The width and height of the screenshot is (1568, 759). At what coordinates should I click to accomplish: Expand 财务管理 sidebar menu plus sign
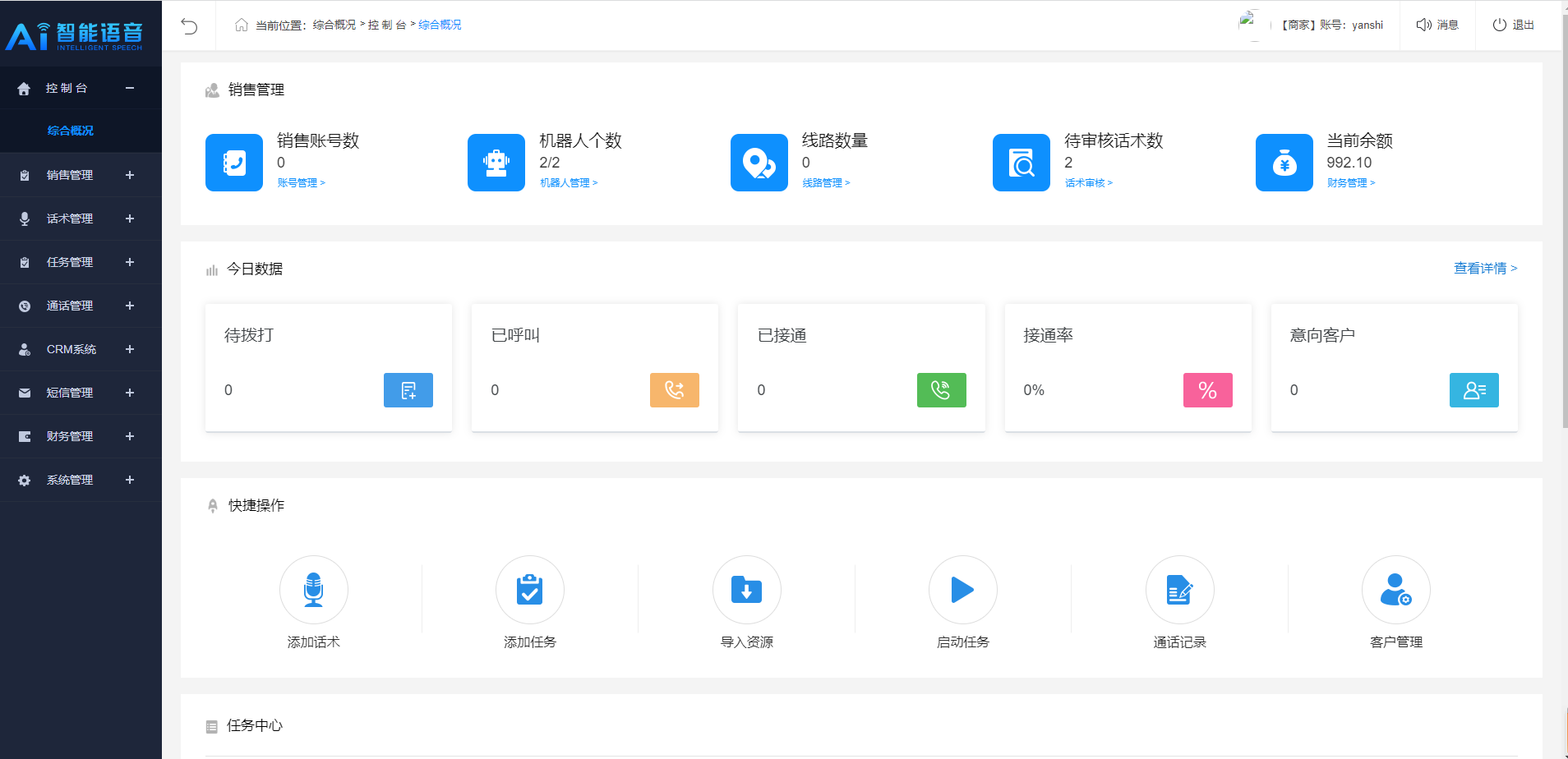click(x=130, y=436)
